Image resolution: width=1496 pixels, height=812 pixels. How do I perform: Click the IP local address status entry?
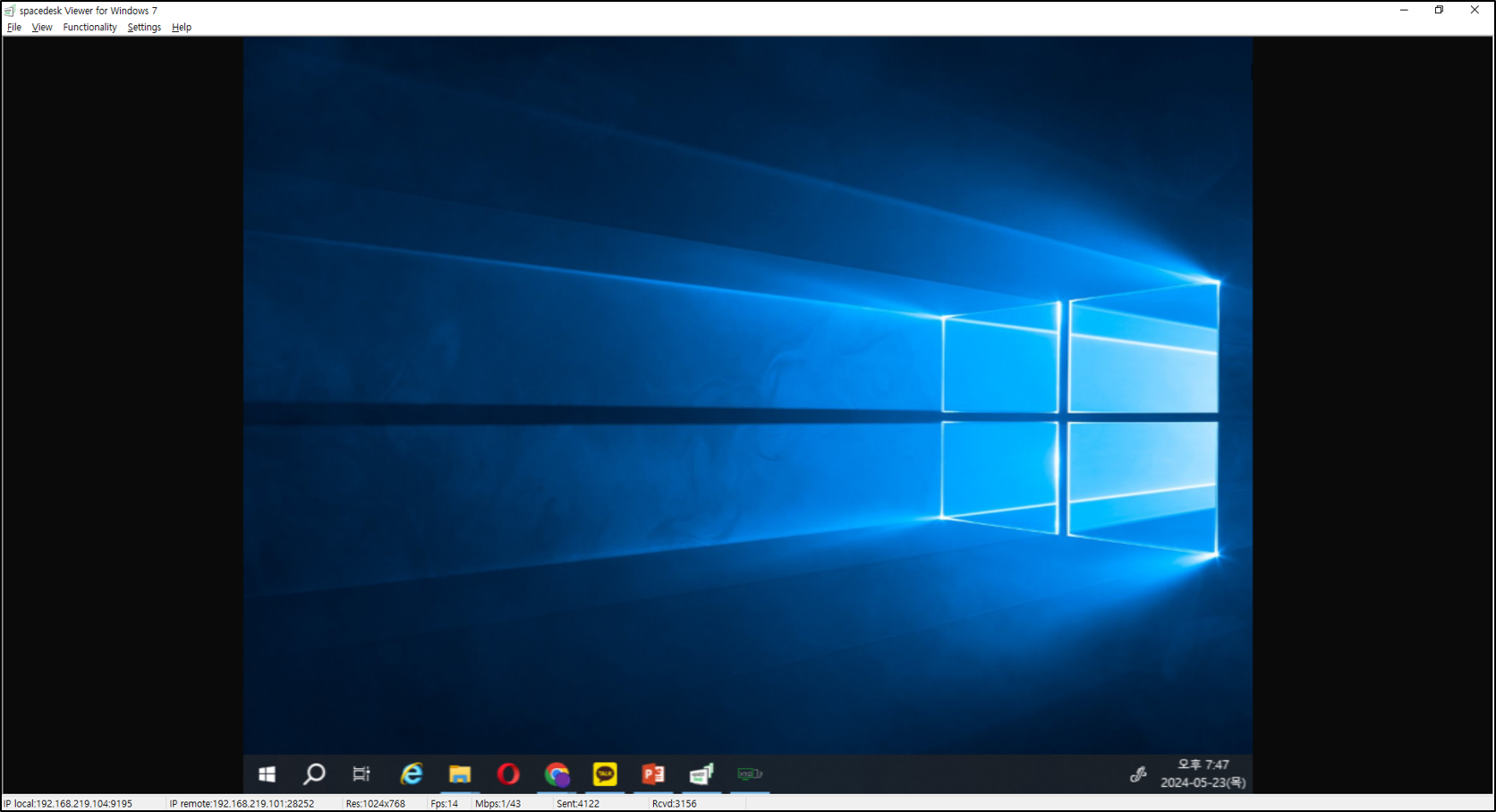pos(69,804)
